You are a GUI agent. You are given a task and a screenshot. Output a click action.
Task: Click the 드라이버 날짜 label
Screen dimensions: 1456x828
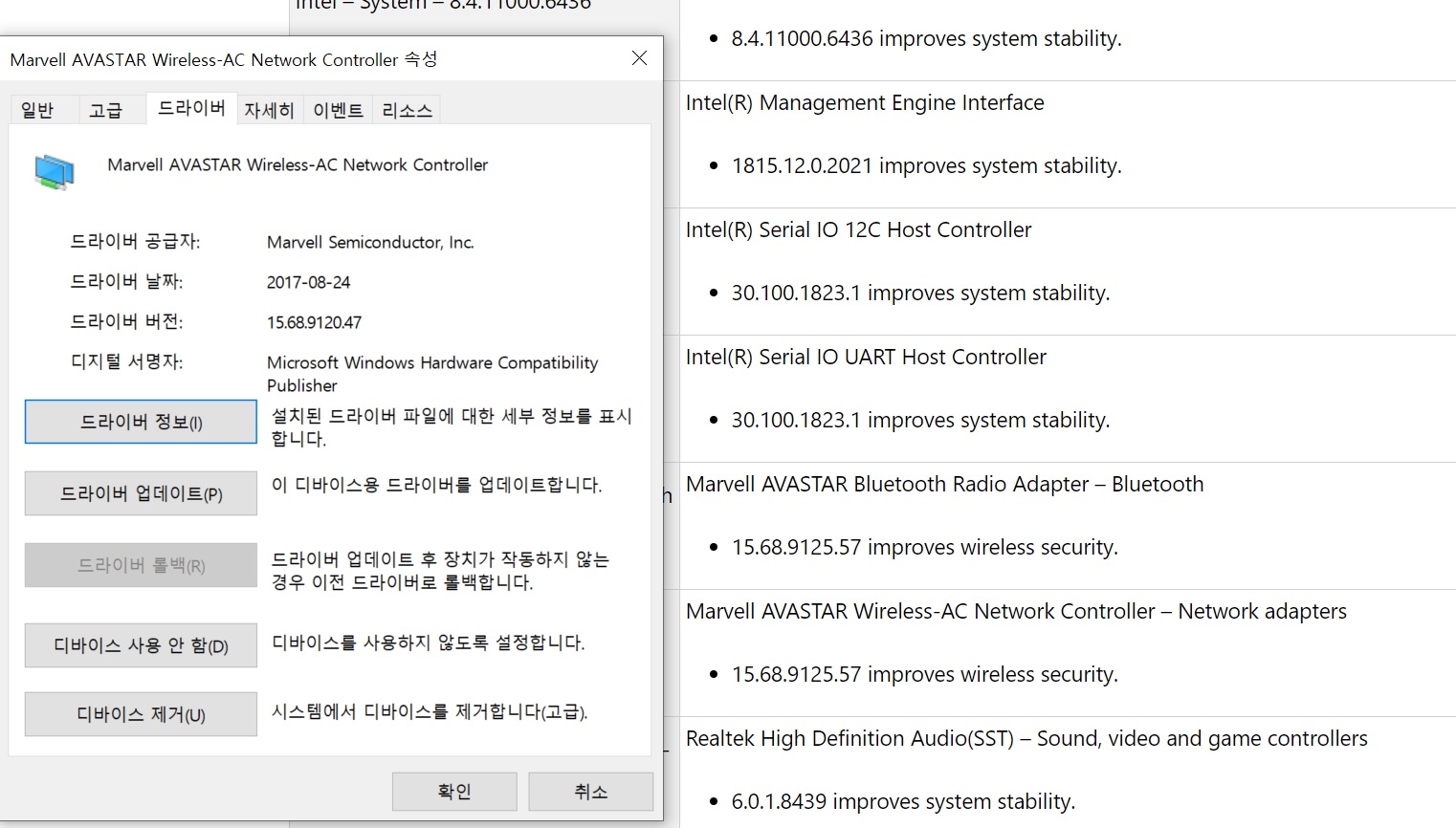[126, 282]
